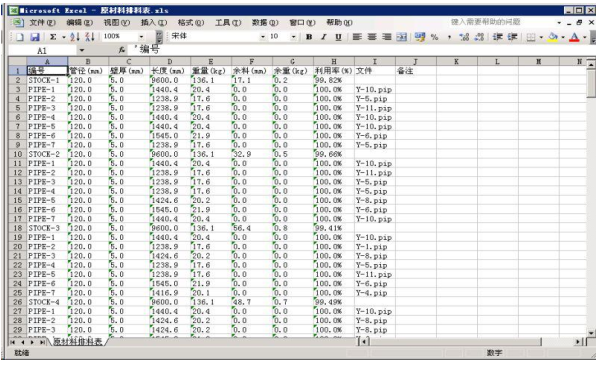Center align text in cell
The image size is (598, 365).
pyautogui.click(x=372, y=37)
